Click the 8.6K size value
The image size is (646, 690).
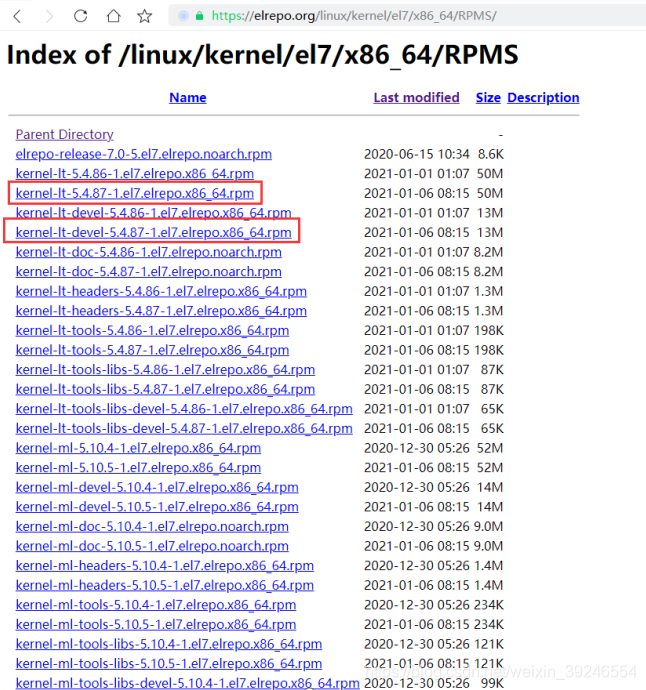pyautogui.click(x=491, y=154)
